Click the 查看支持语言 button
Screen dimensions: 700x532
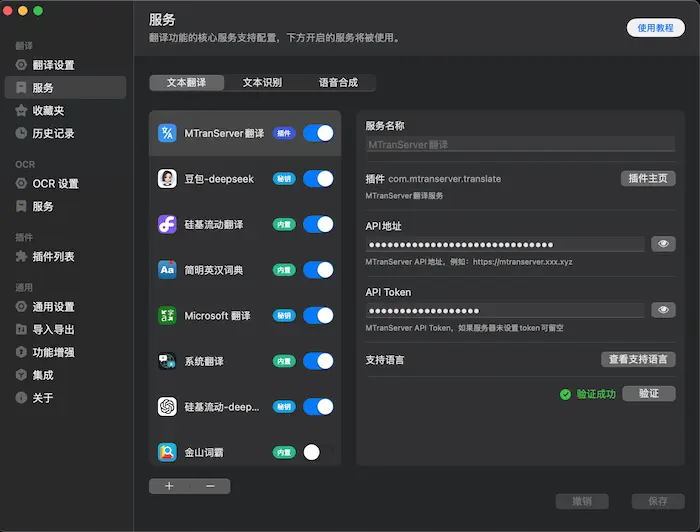point(638,359)
